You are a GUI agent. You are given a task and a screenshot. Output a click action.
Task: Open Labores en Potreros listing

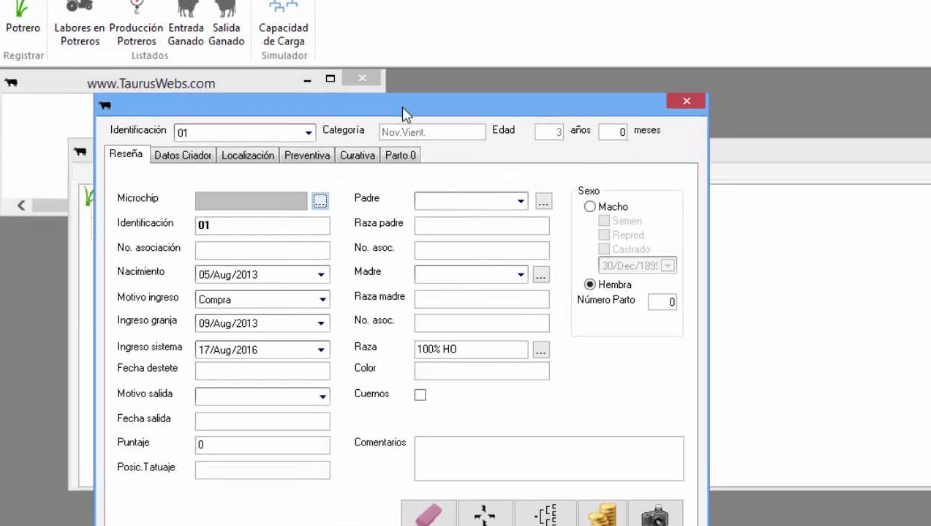tap(79, 24)
